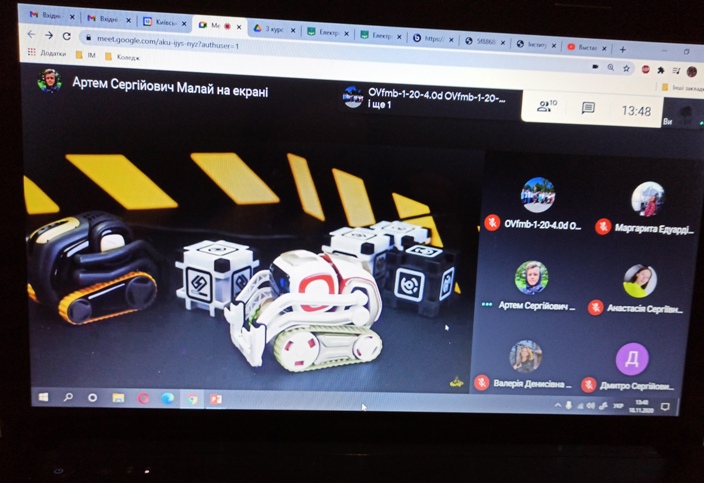
Task: Switch to the YouTube browser tab
Action: point(587,47)
